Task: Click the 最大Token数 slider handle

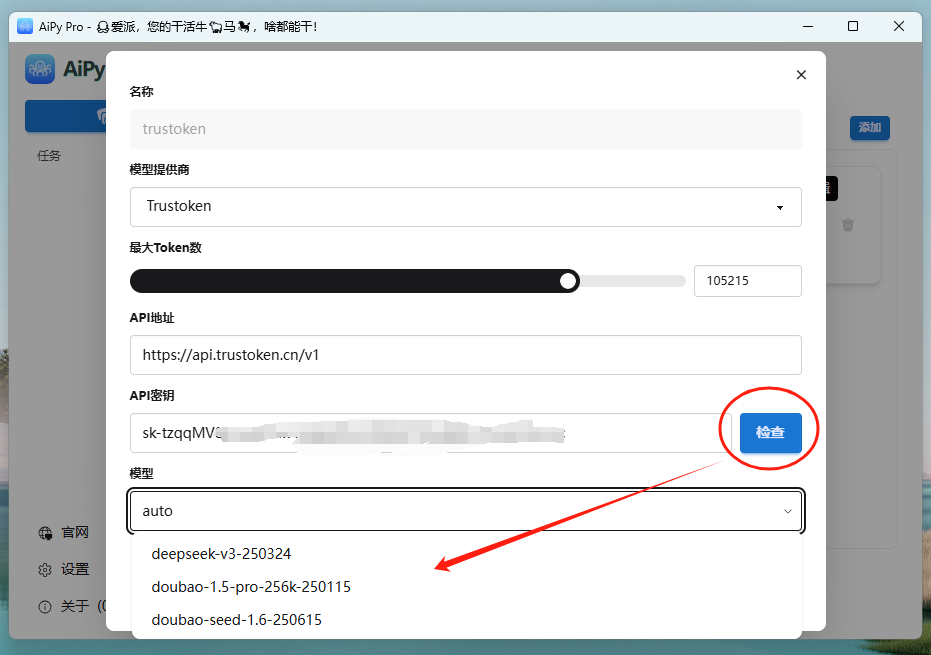Action: (x=568, y=281)
